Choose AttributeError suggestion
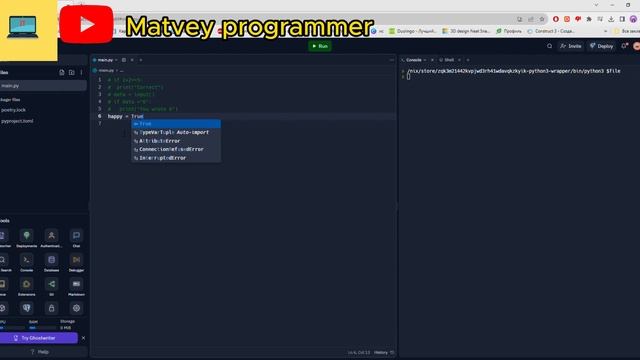The width and height of the screenshot is (640, 360). (176, 141)
